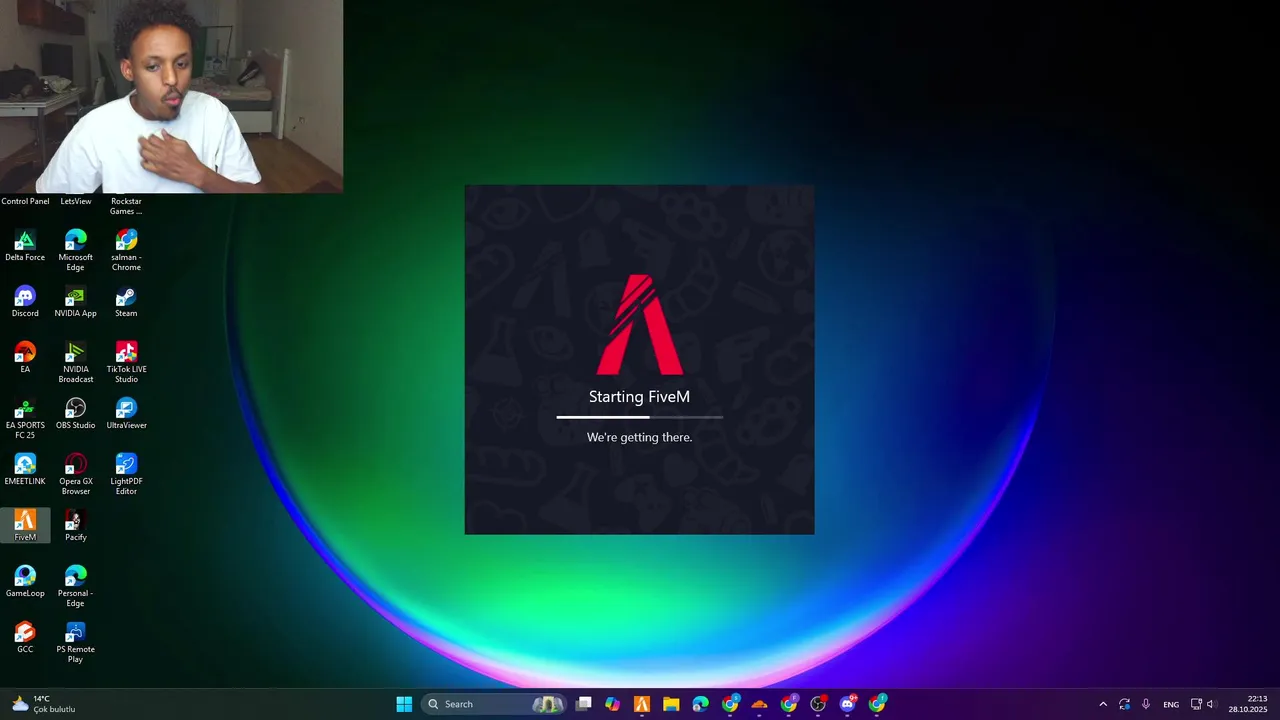
Task: Open the Discord desktop shortcut
Action: (x=25, y=302)
